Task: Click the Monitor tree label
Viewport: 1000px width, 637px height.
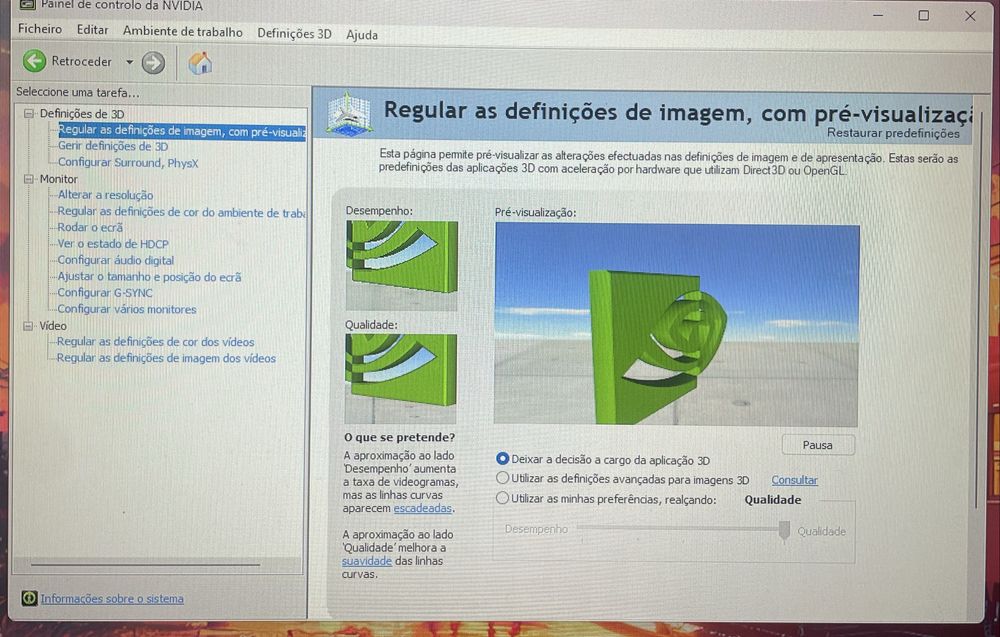Action: tap(59, 179)
